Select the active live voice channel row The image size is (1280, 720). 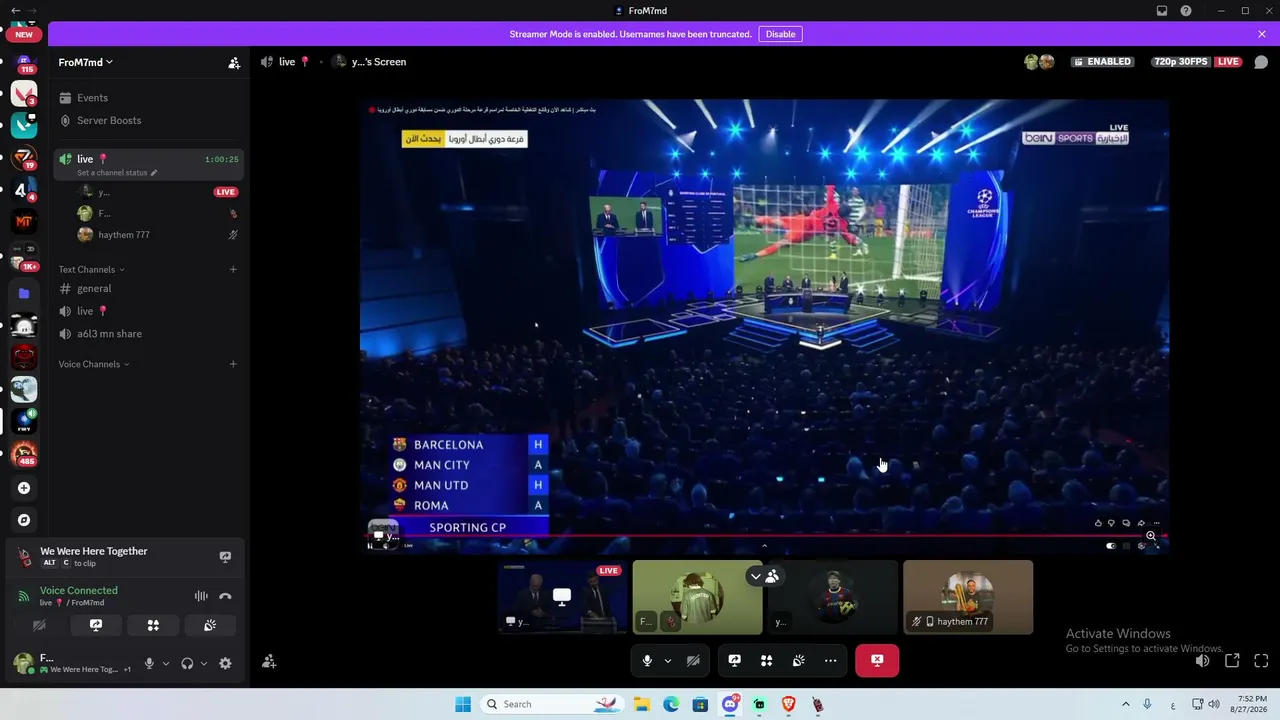pyautogui.click(x=150, y=164)
